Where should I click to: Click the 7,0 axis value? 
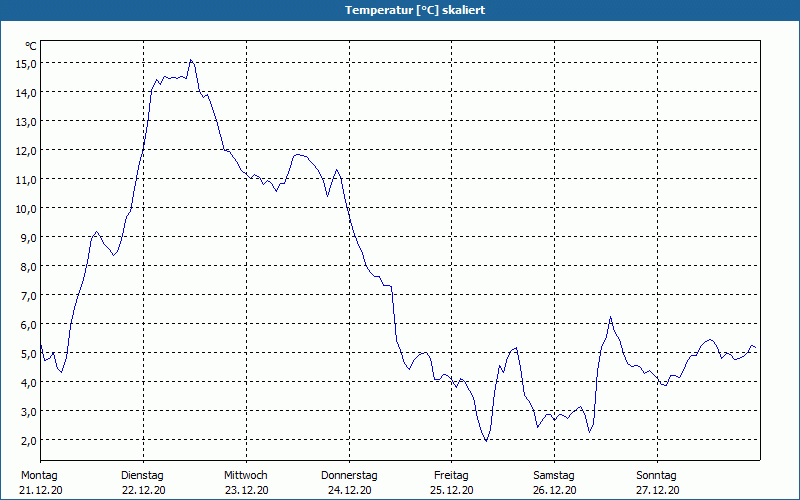(29, 296)
